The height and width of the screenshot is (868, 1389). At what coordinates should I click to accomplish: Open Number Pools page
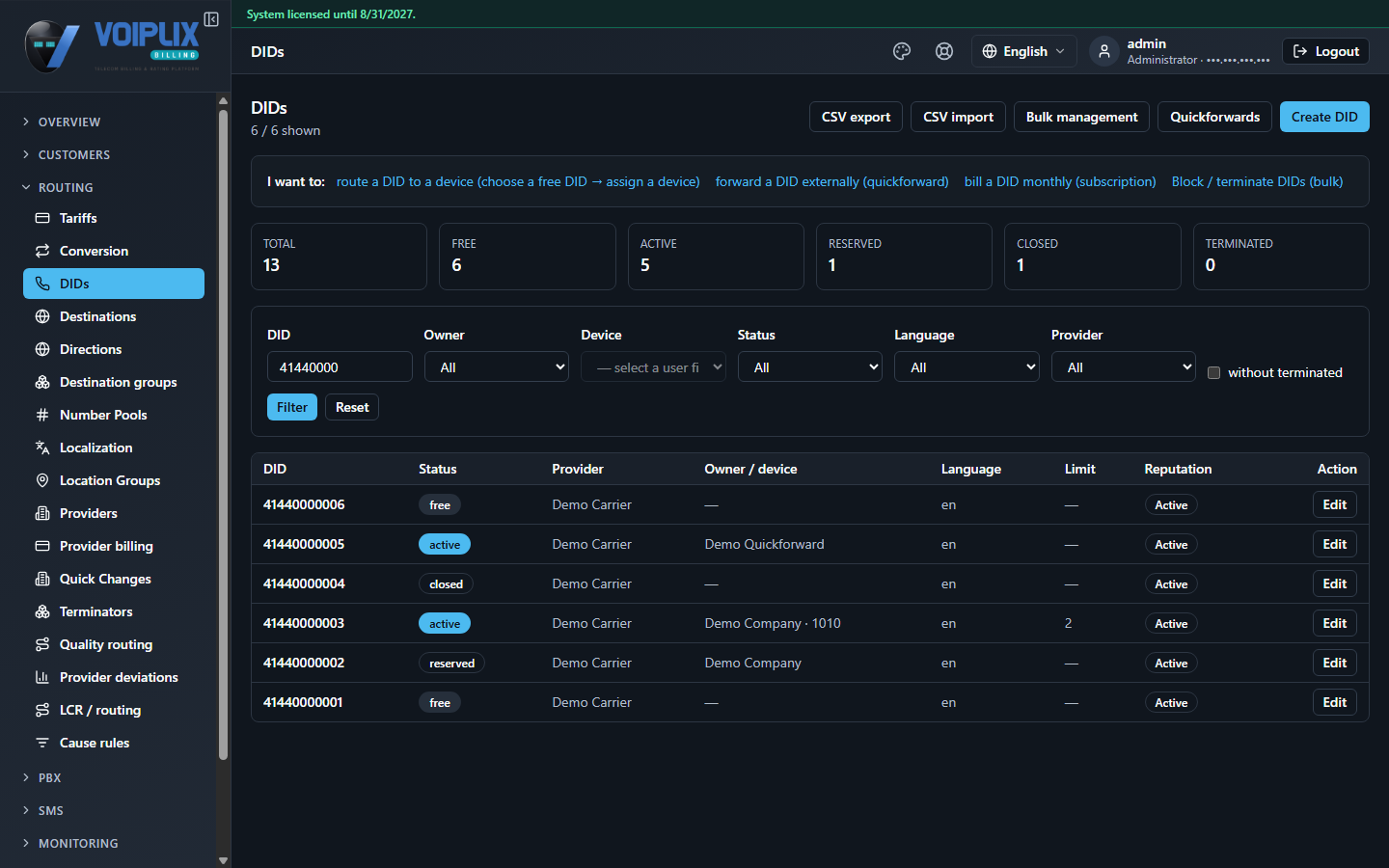coord(114,415)
